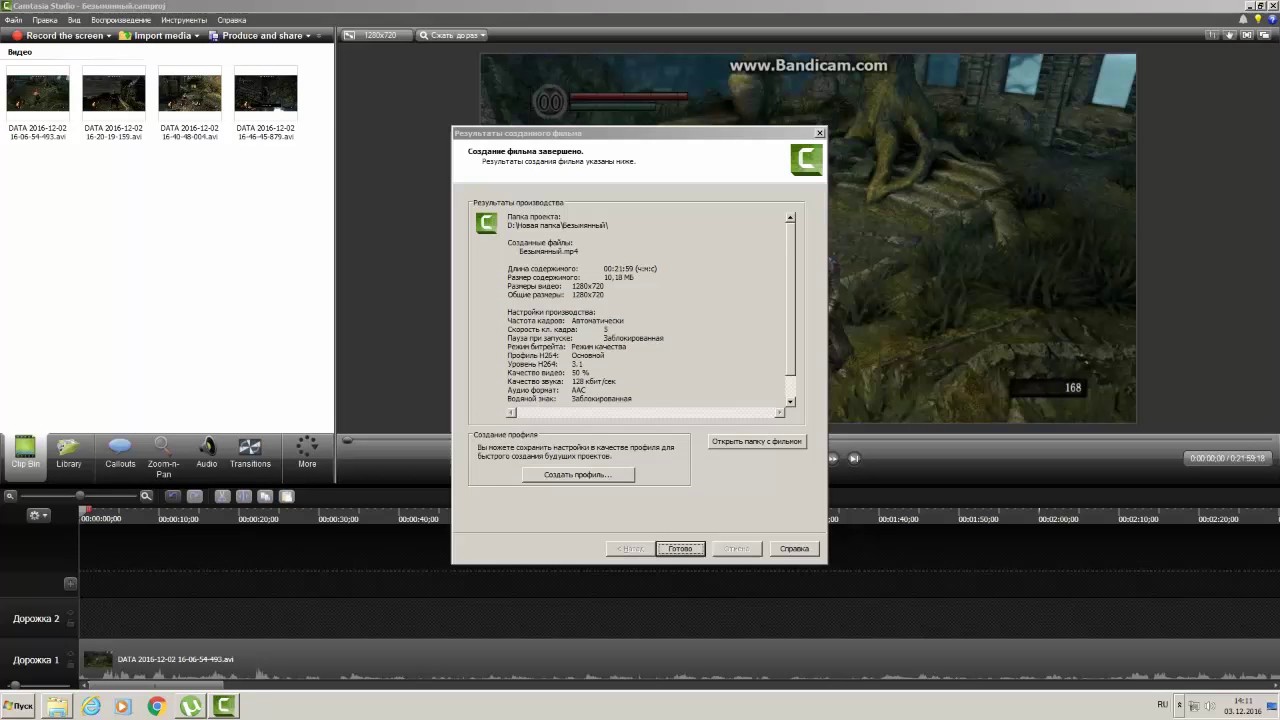Screen dimensions: 1280x720
Task: Click the results list vertical scrollbar down arrow
Action: coord(790,402)
